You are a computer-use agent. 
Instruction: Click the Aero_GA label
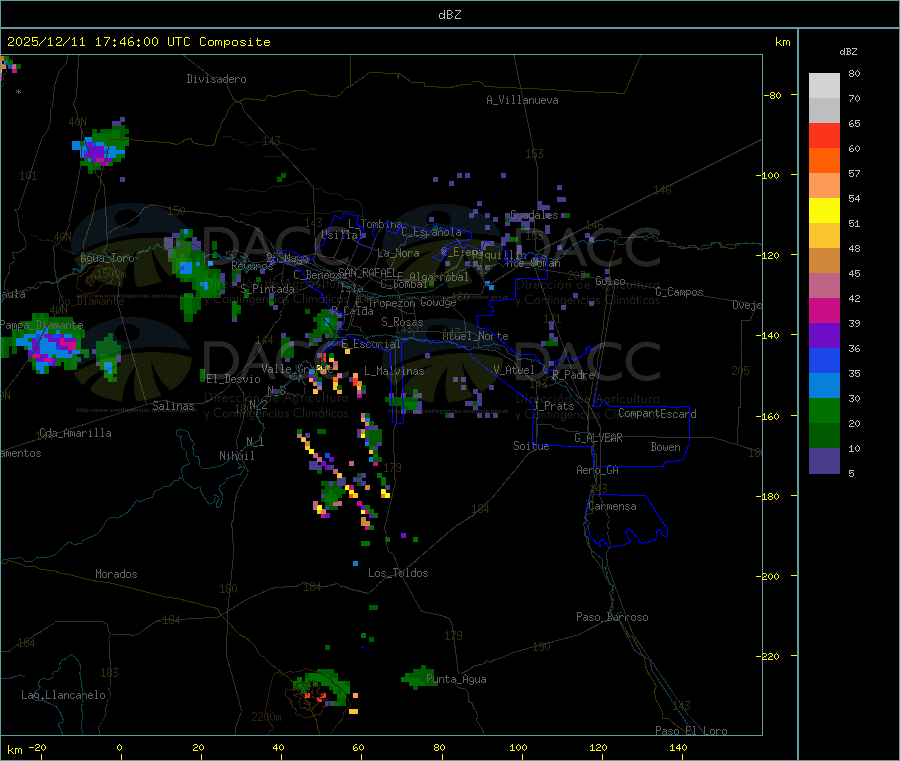click(598, 470)
